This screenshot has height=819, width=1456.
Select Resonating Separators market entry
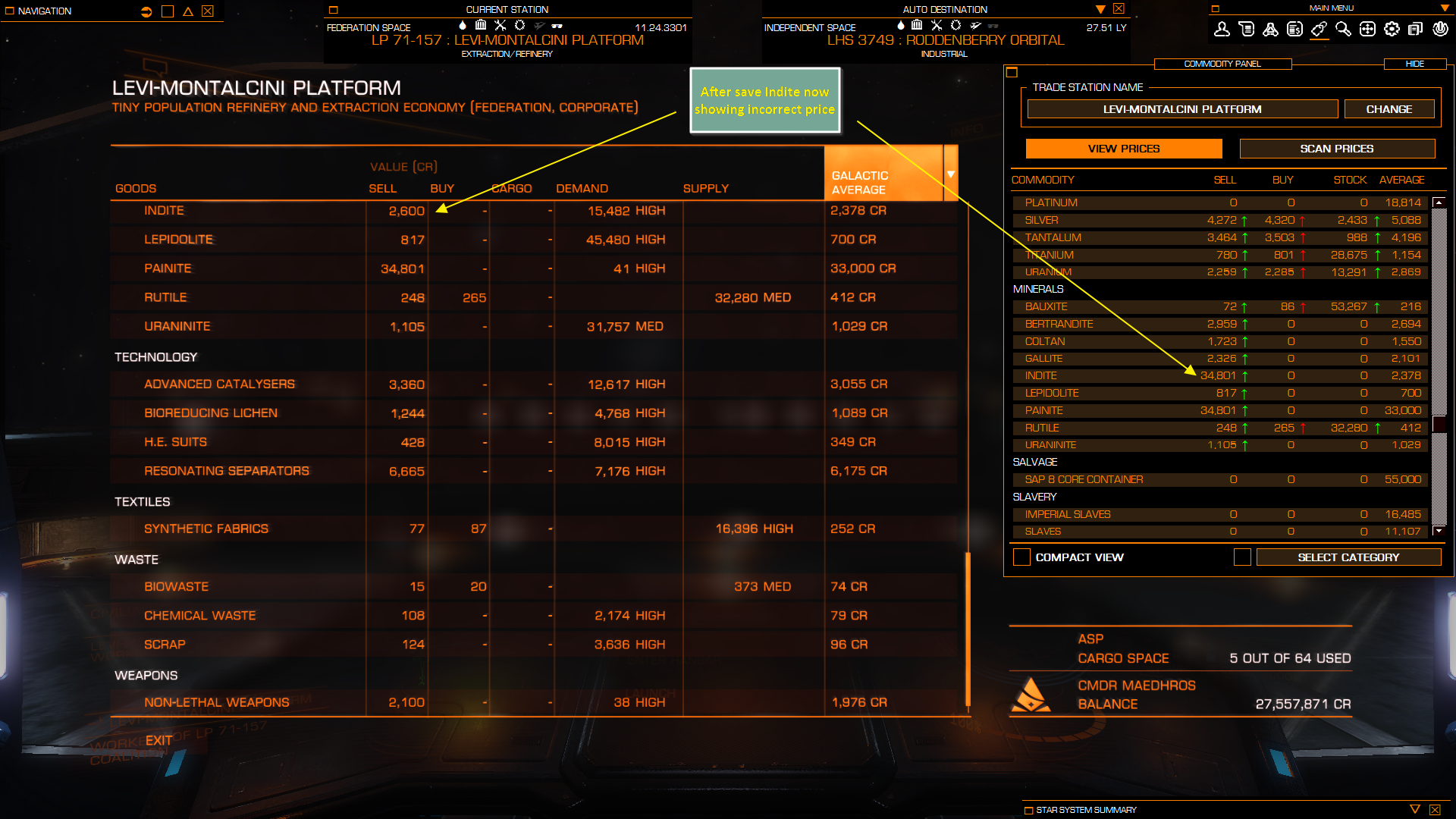coord(534,471)
